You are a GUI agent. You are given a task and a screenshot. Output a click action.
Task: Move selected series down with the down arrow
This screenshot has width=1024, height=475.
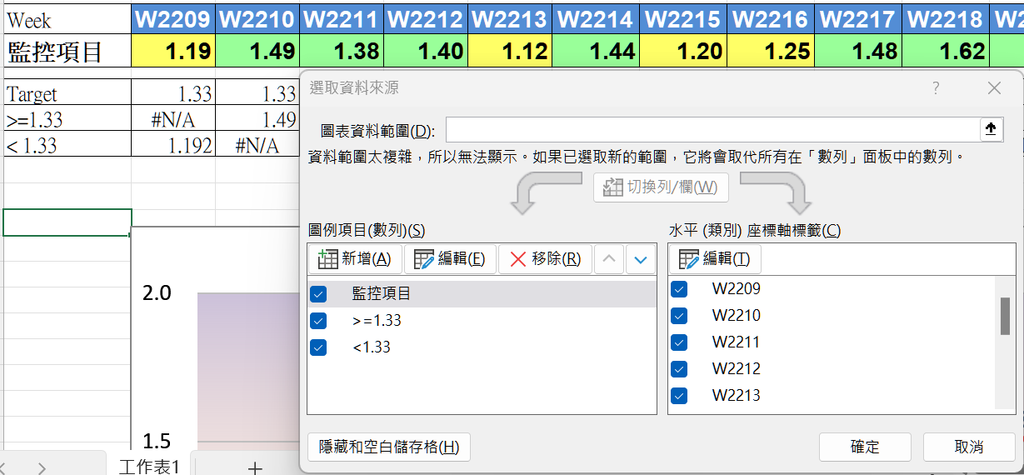641,259
